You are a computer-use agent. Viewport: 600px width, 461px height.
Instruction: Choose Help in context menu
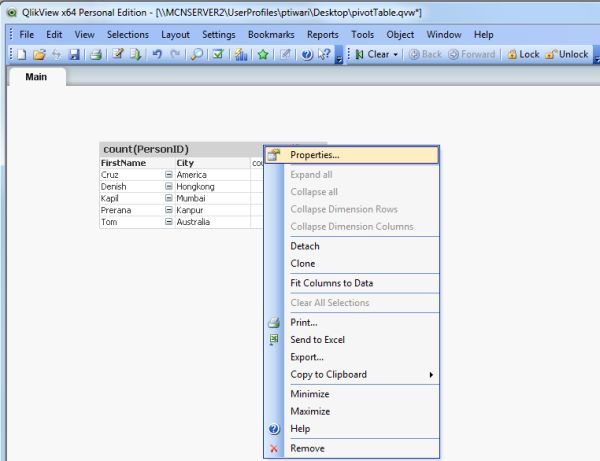click(352, 429)
